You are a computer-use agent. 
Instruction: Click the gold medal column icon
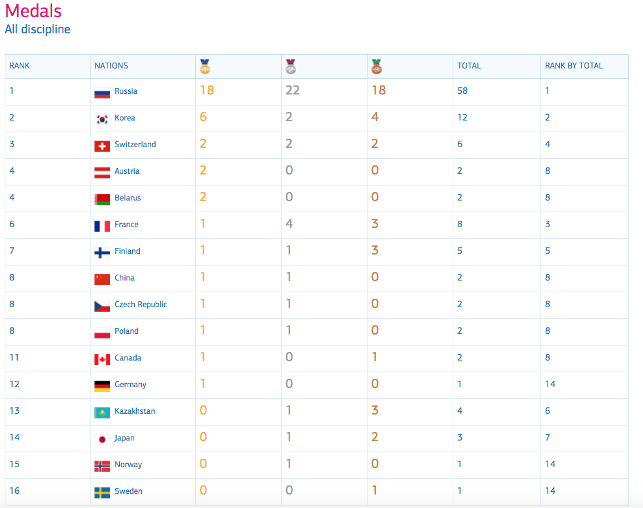click(x=204, y=67)
